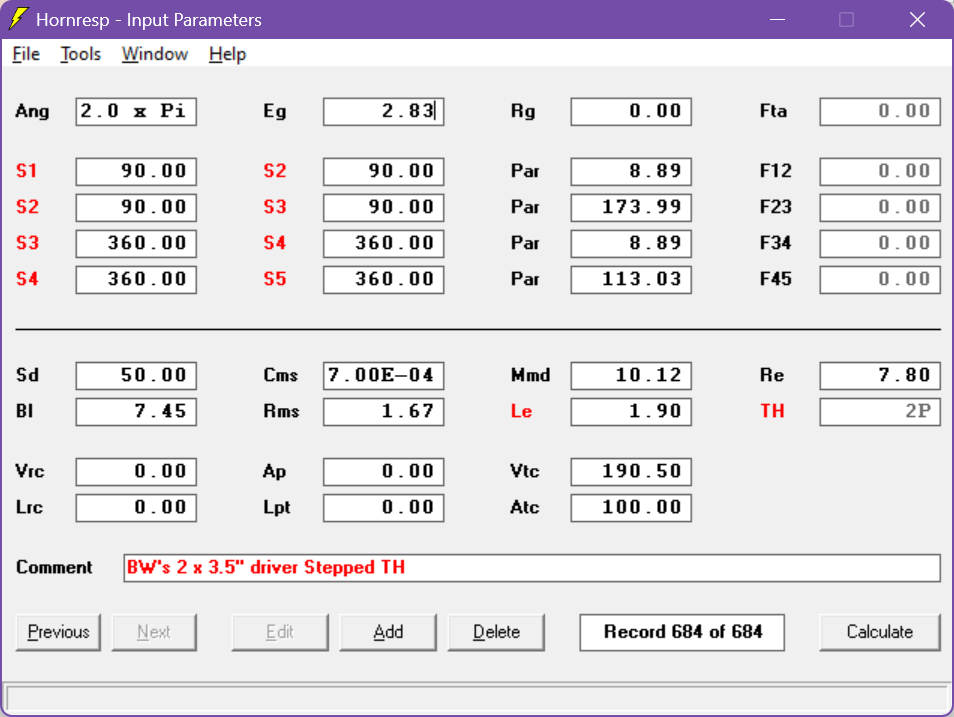The width and height of the screenshot is (954, 717).
Task: Click the S1 field with 90.00
Action: click(136, 171)
